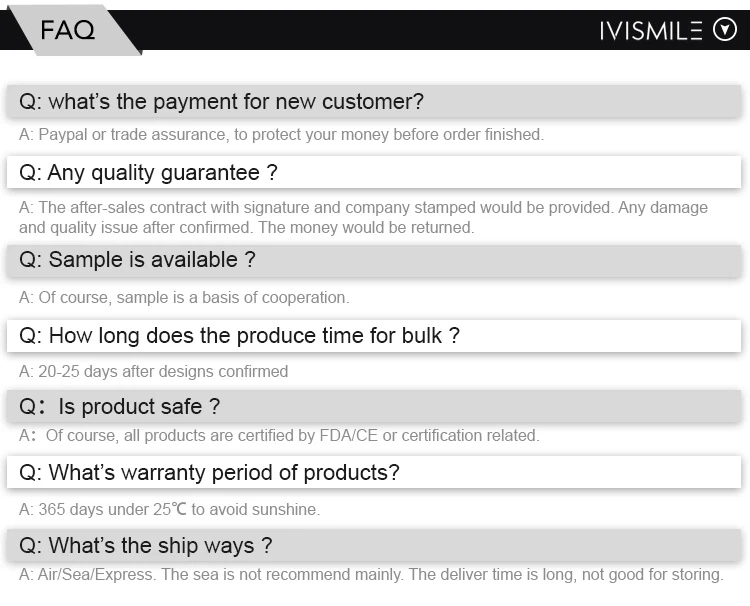750x606 pixels.
Task: Select the "20-25 days after designs confirmed" answer
Action: coord(162,371)
